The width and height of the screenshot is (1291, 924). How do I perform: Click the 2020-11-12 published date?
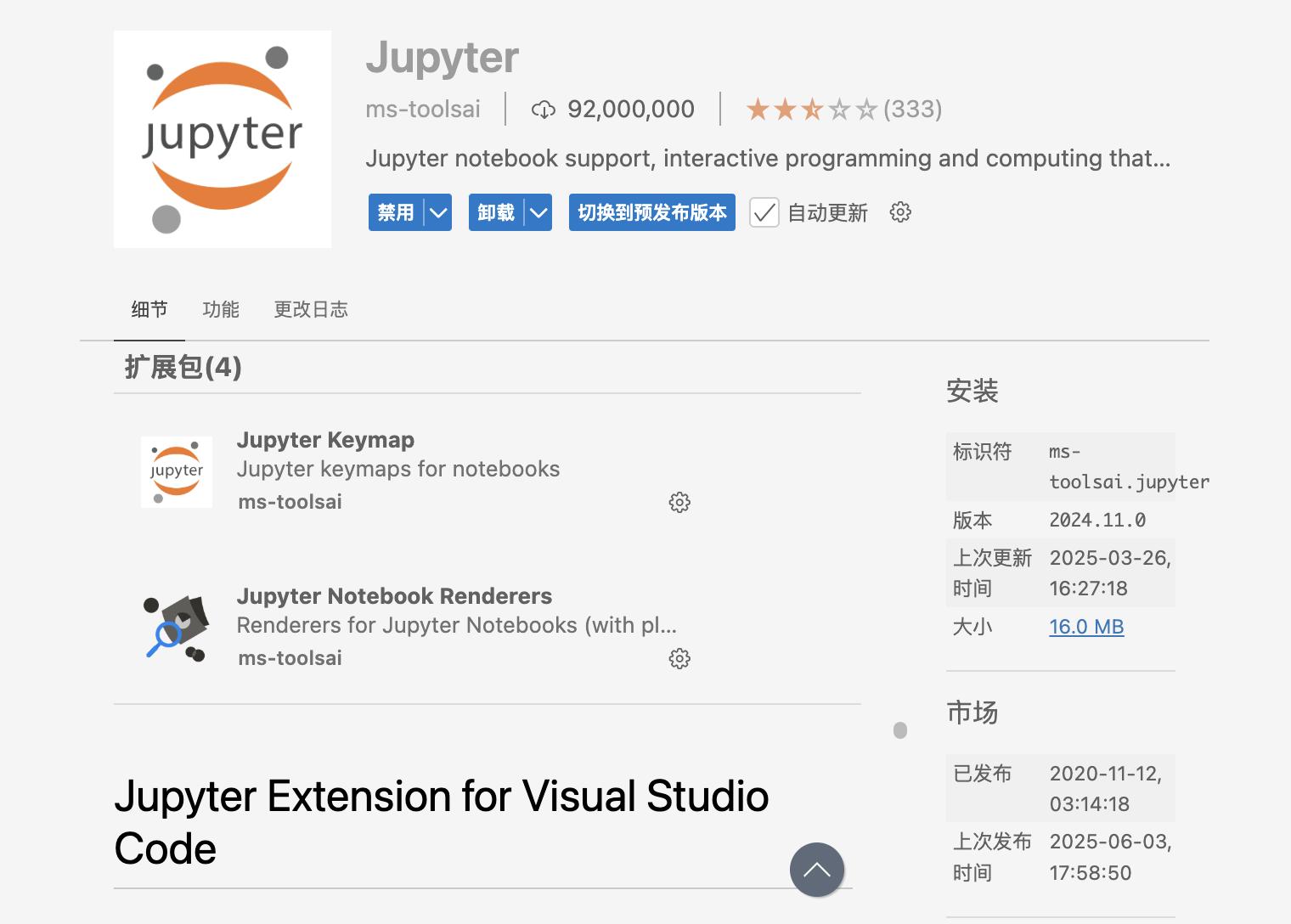[x=1106, y=788]
